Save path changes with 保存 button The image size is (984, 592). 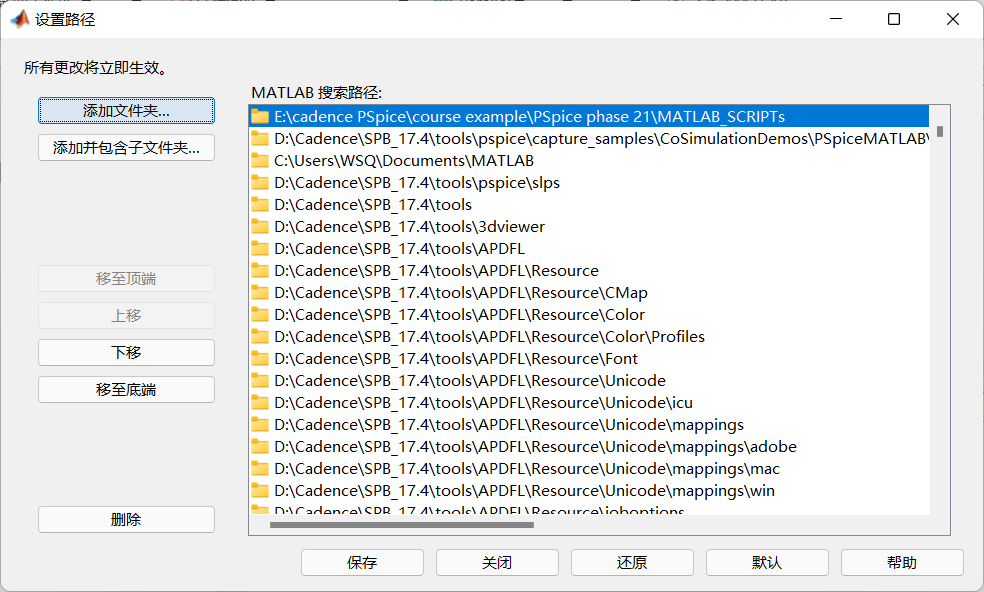click(x=362, y=562)
